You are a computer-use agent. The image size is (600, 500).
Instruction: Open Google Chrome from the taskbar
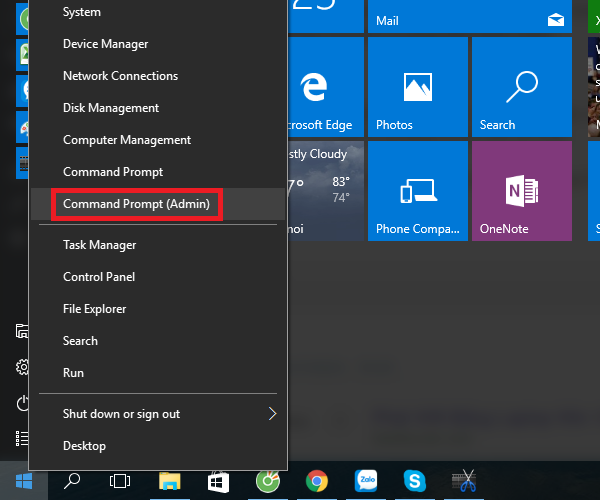(x=317, y=481)
